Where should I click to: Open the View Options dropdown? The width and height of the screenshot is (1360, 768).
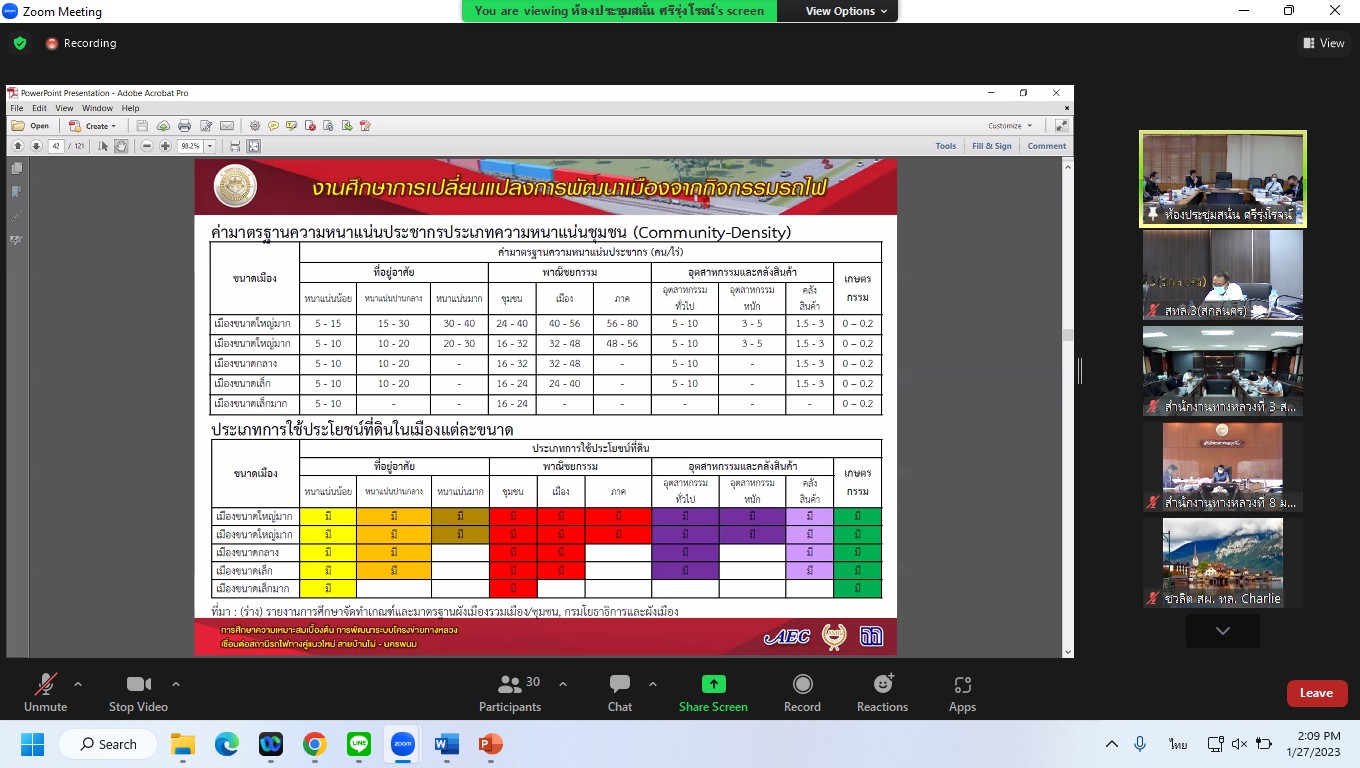point(846,11)
